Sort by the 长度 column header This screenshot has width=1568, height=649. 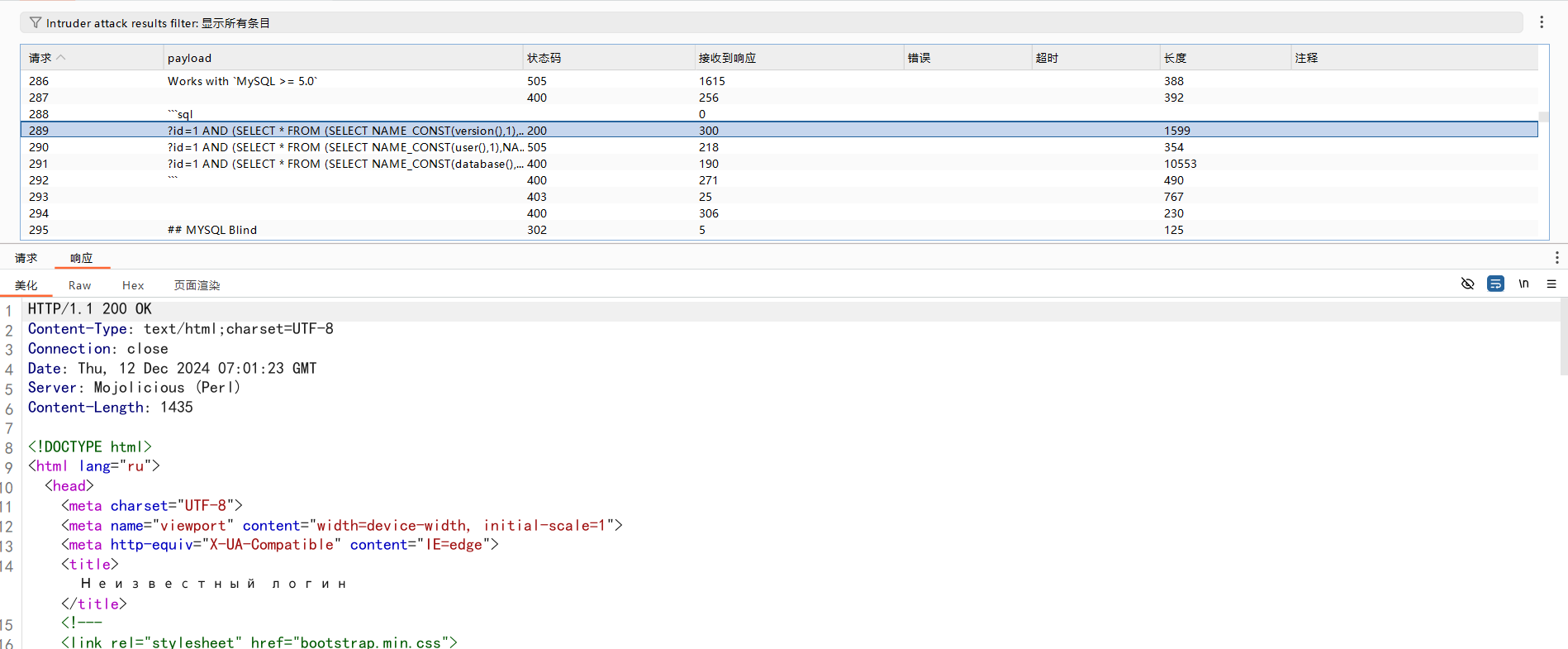1225,58
